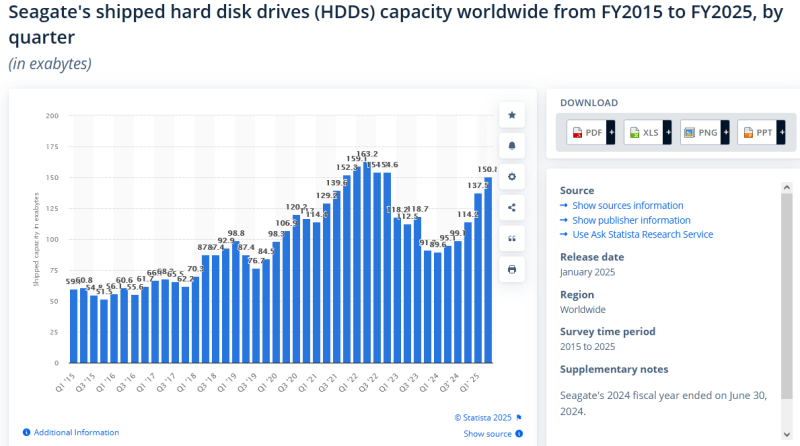Screen dimensions: 800x446
Task: Click the Statista 2025 copyright link
Action: (483, 417)
